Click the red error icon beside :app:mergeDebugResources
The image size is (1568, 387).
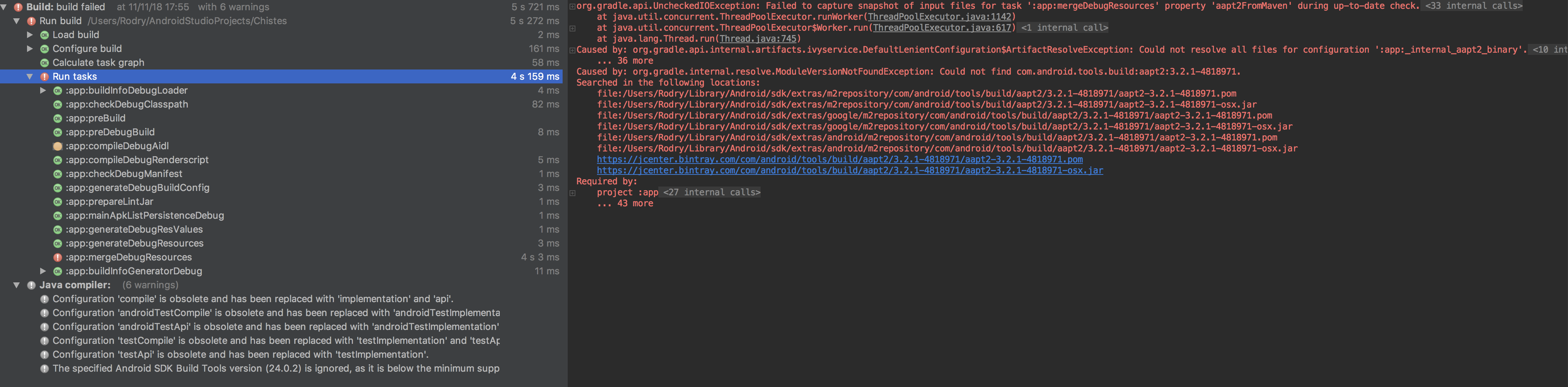tap(58, 257)
